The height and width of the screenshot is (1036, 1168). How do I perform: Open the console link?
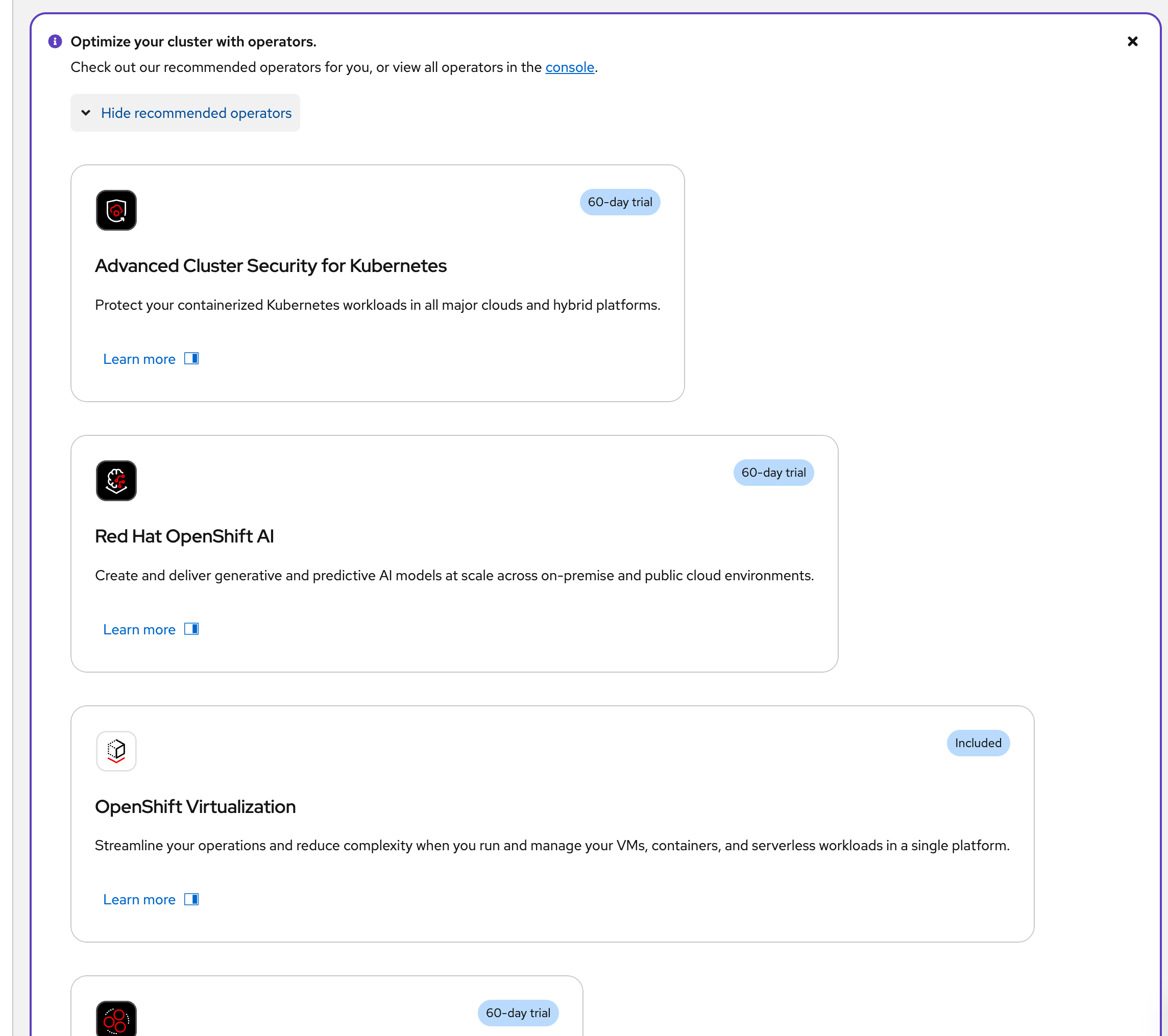pos(569,67)
